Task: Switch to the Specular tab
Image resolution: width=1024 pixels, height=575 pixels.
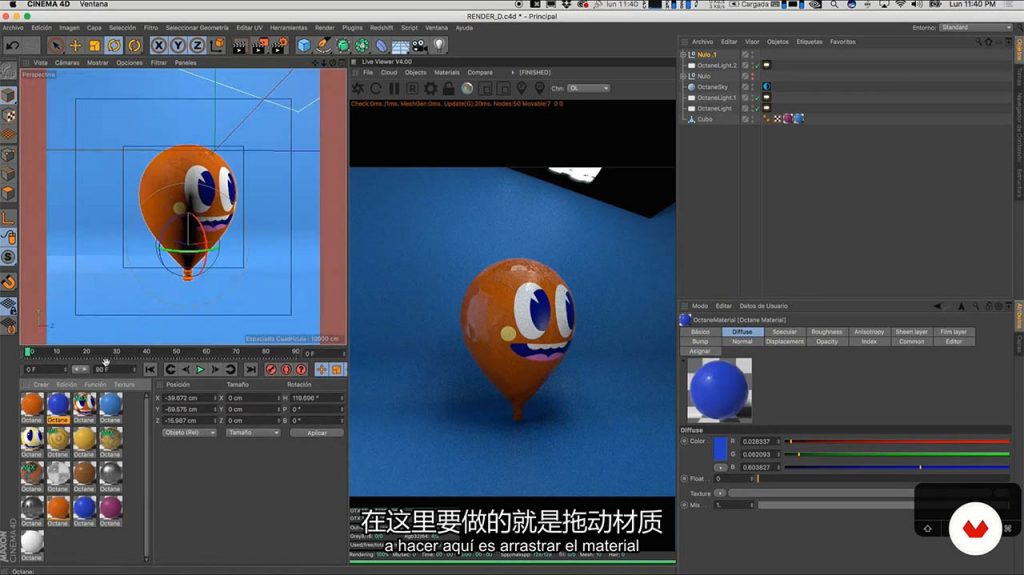Action: pos(784,332)
